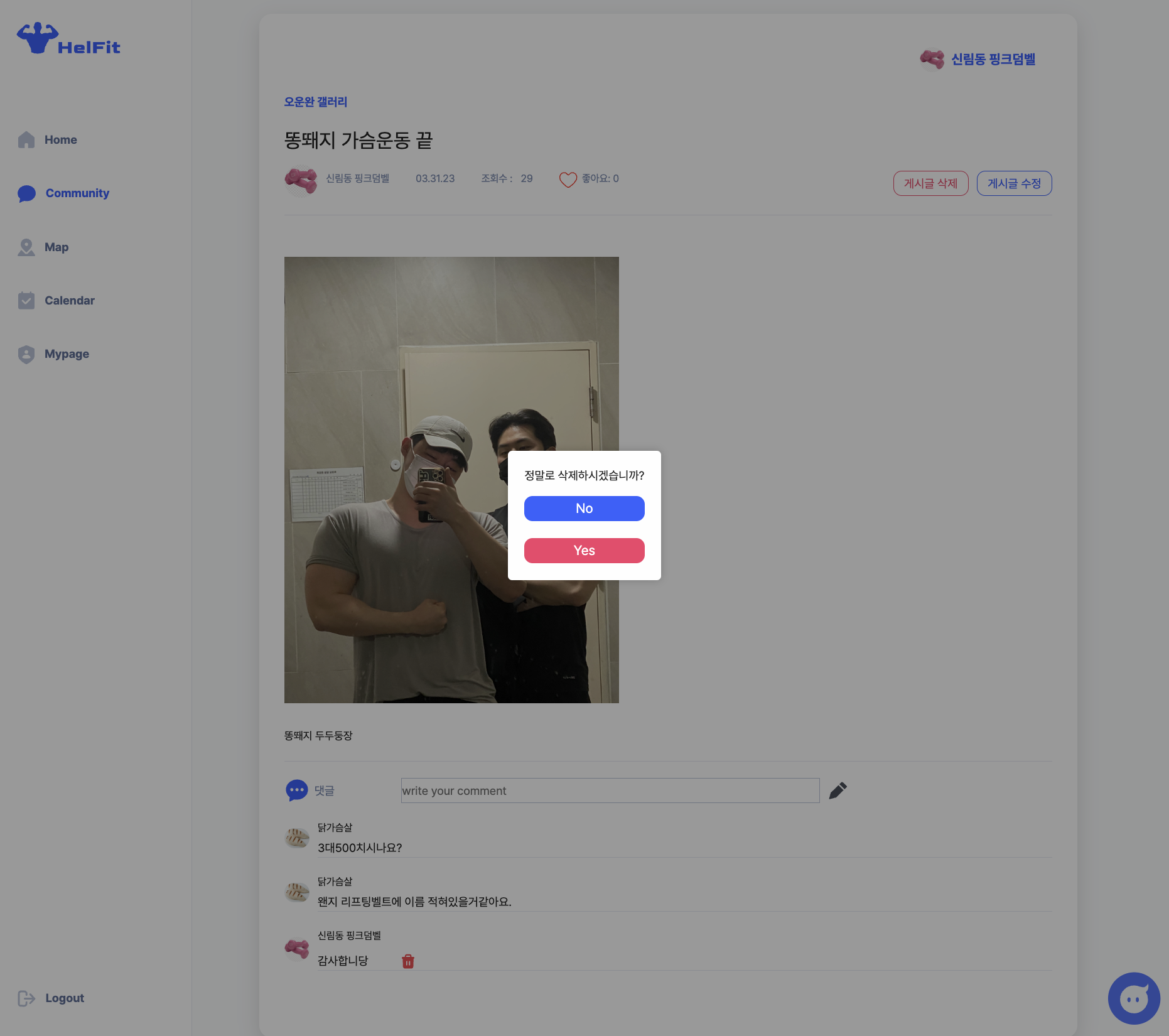Screen dimensions: 1169x1036
Task: Click post body text 똥돼지 두두둥장
Action: click(318, 735)
